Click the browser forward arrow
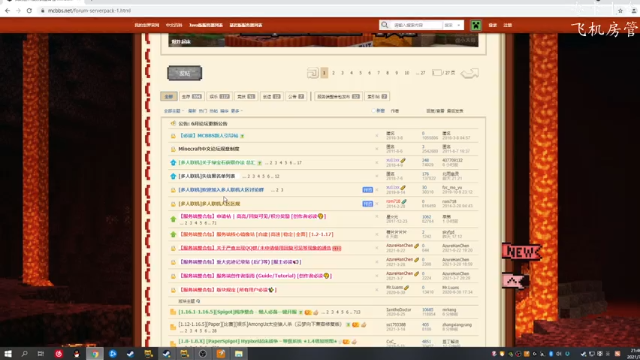 (18, 11)
